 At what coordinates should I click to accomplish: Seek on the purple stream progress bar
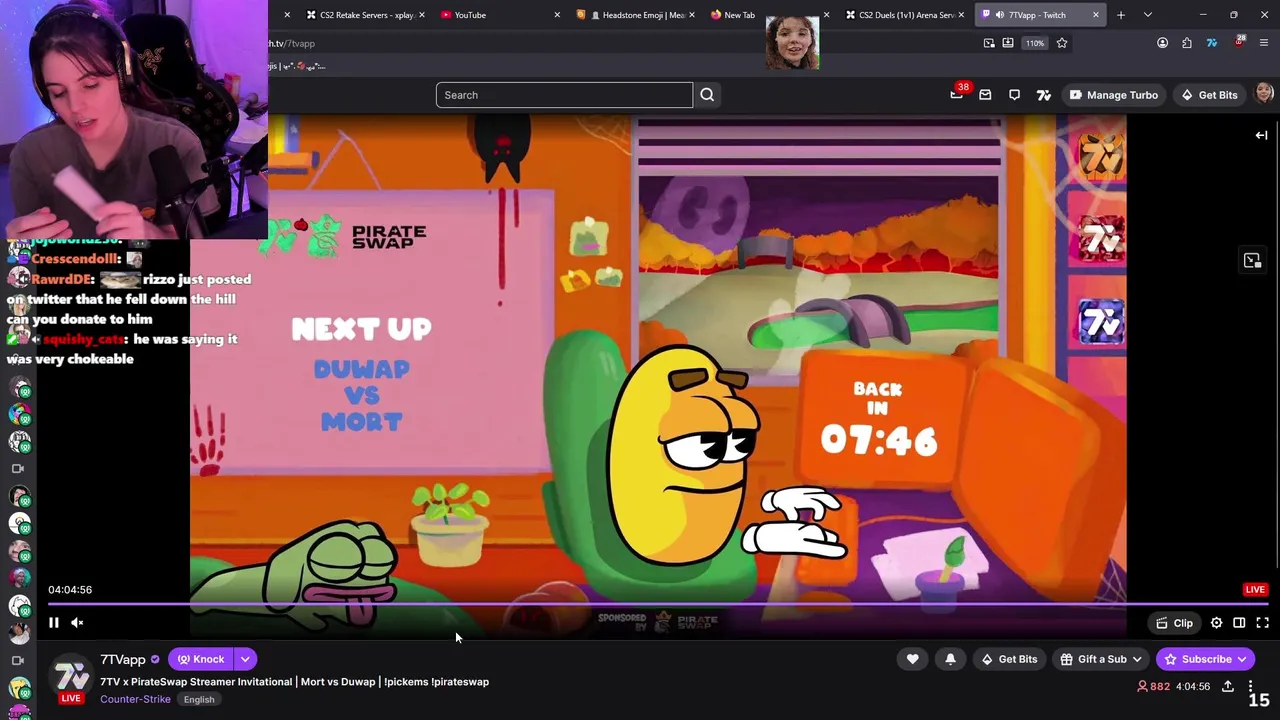click(658, 604)
